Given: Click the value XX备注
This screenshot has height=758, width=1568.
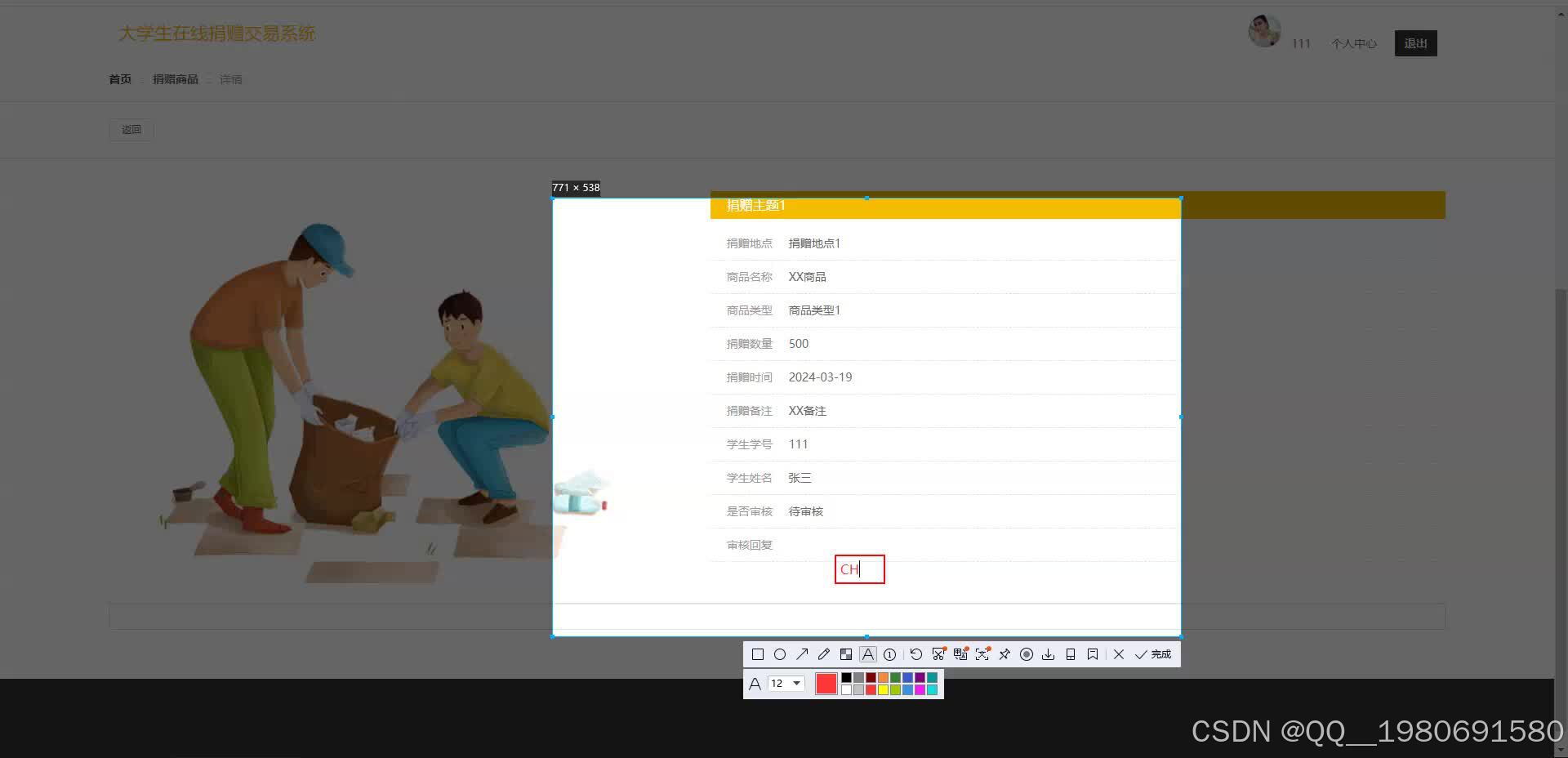Looking at the screenshot, I should (x=807, y=411).
